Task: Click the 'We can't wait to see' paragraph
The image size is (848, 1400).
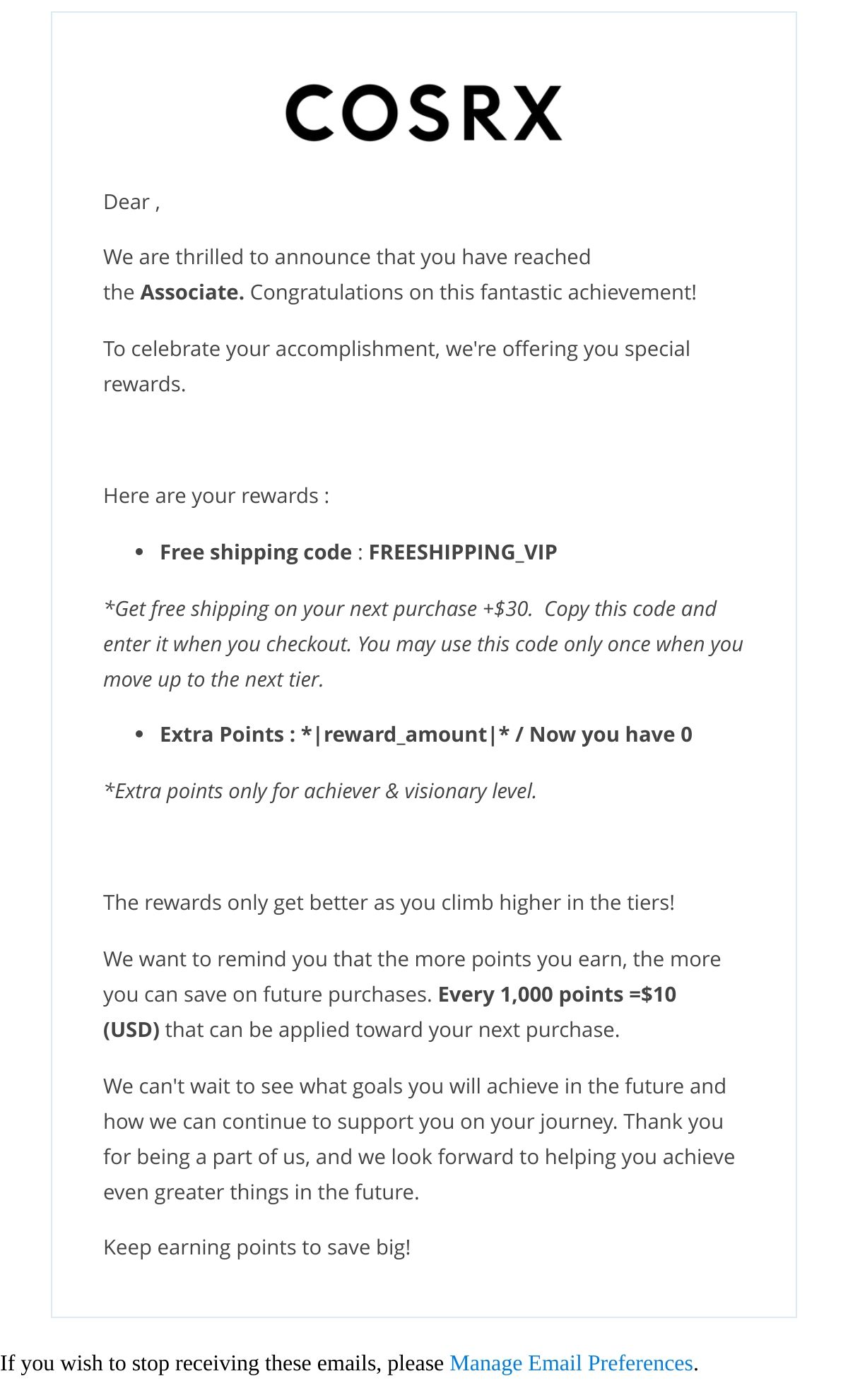Action: [419, 1139]
